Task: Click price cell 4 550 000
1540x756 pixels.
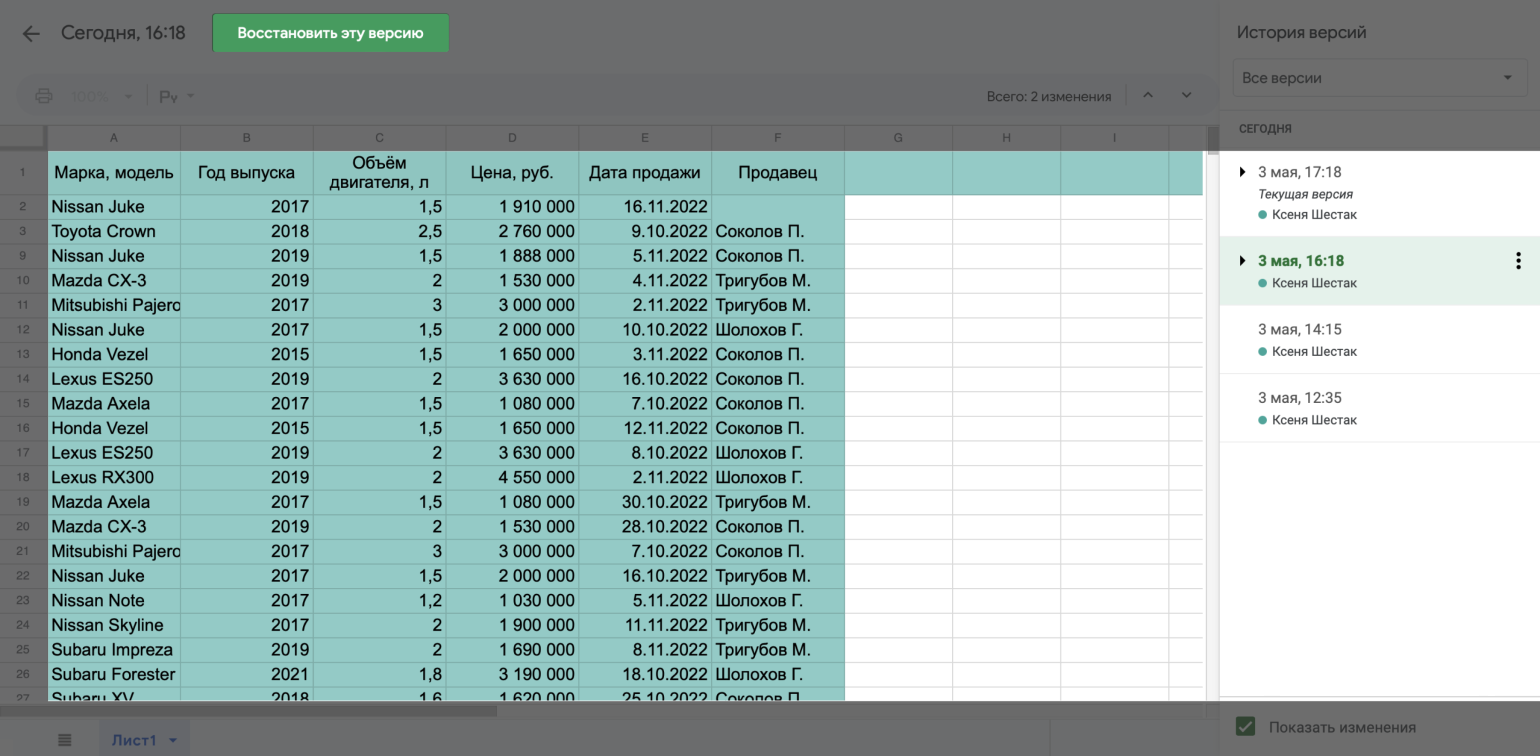Action: coord(512,477)
